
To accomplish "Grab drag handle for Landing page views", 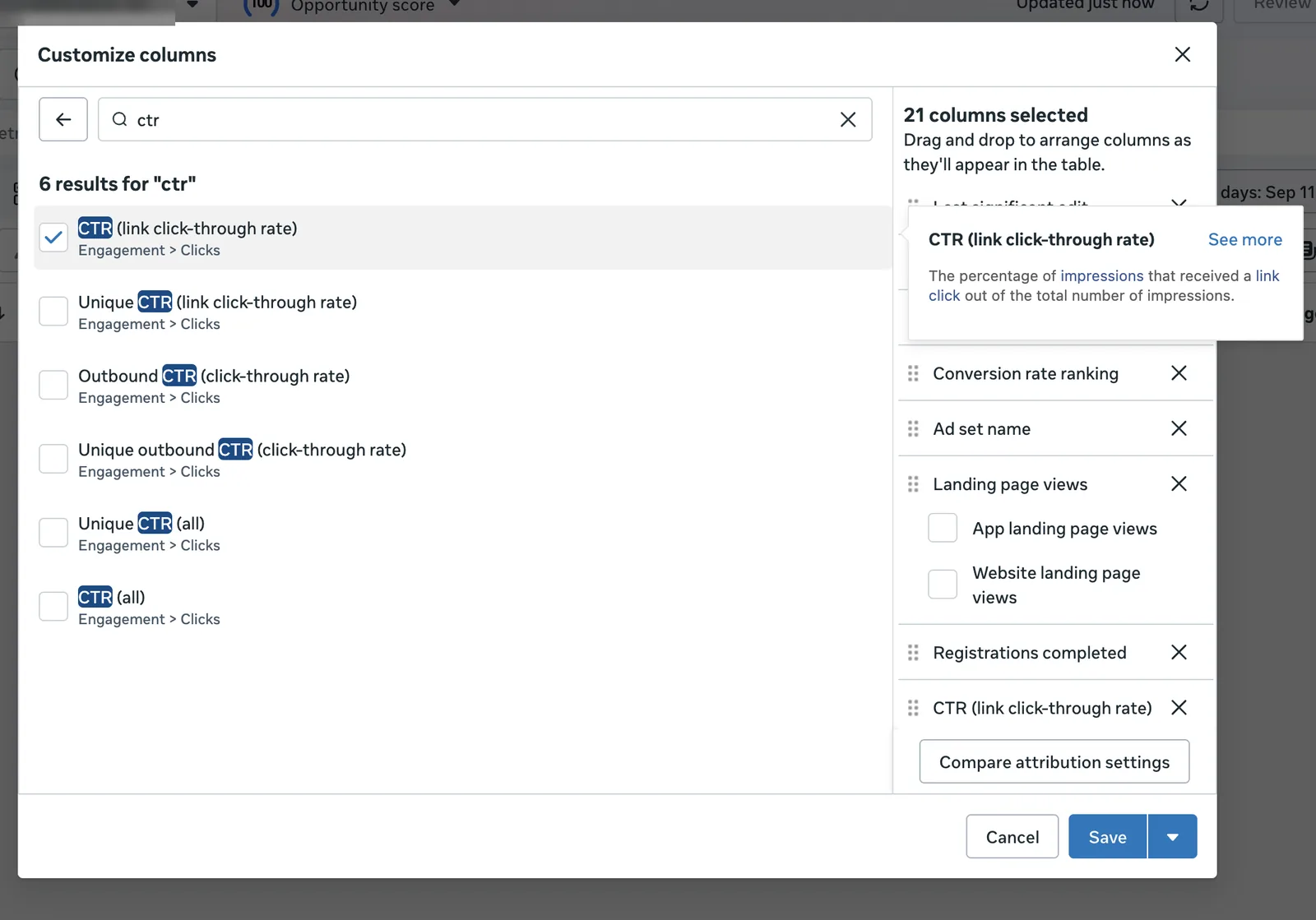I will [913, 483].
